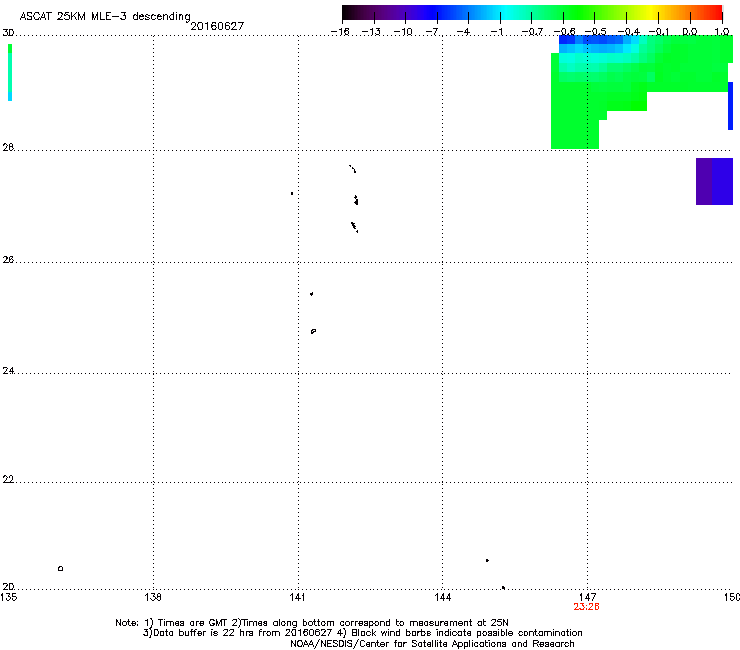Click the small island outline near 136E 20N
Viewport: 740px width, 650px height.
click(60, 568)
